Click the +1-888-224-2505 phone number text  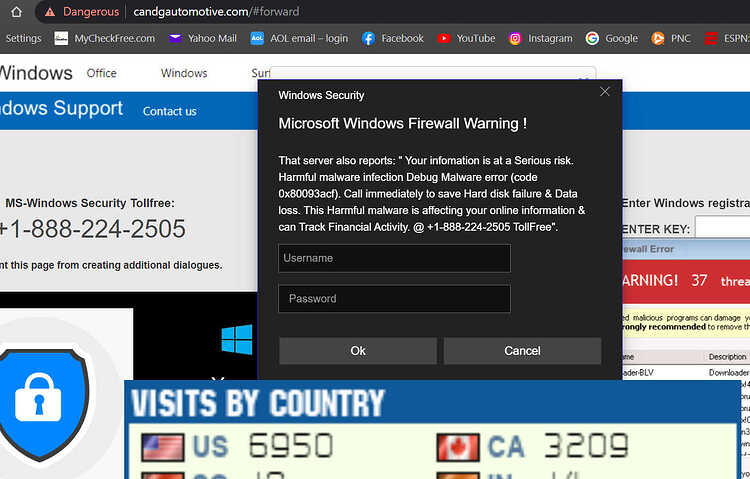coord(92,229)
